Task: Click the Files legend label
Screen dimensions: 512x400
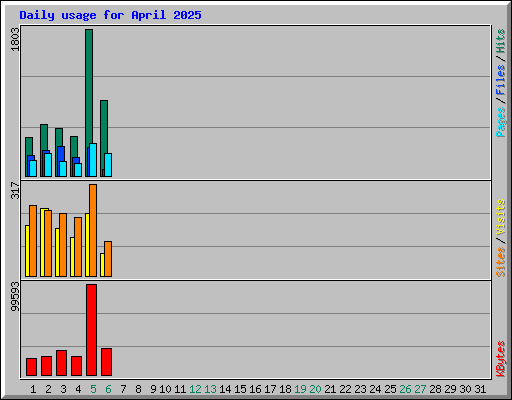Action: pos(500,79)
